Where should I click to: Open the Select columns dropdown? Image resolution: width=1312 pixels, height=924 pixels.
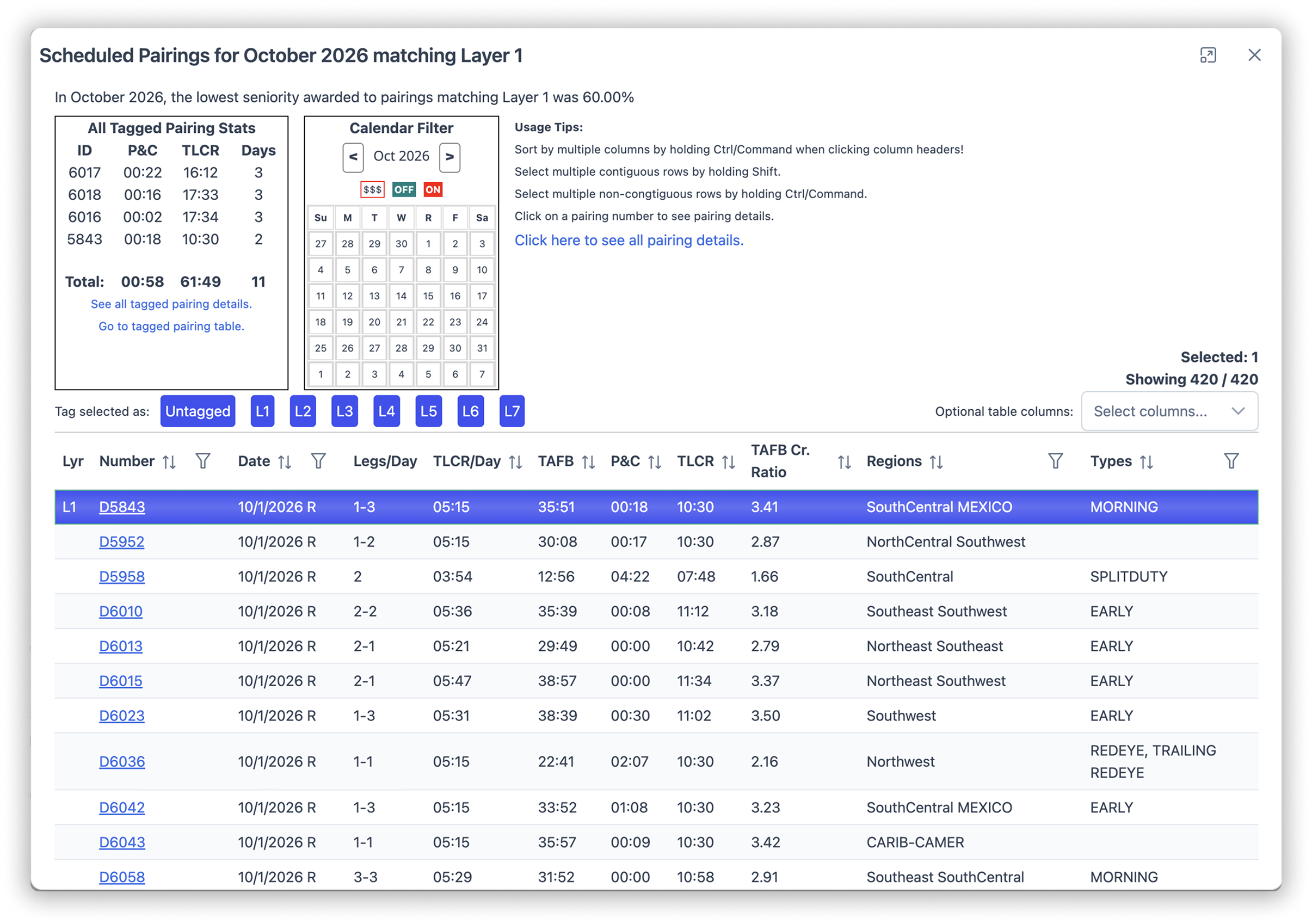pyautogui.click(x=1169, y=411)
